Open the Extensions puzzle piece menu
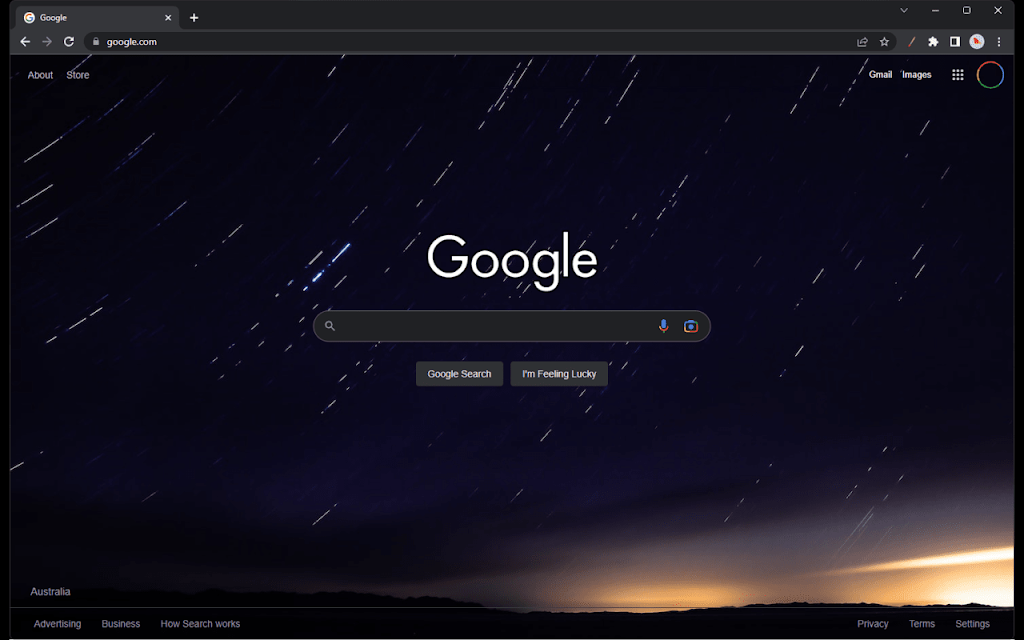 (933, 42)
